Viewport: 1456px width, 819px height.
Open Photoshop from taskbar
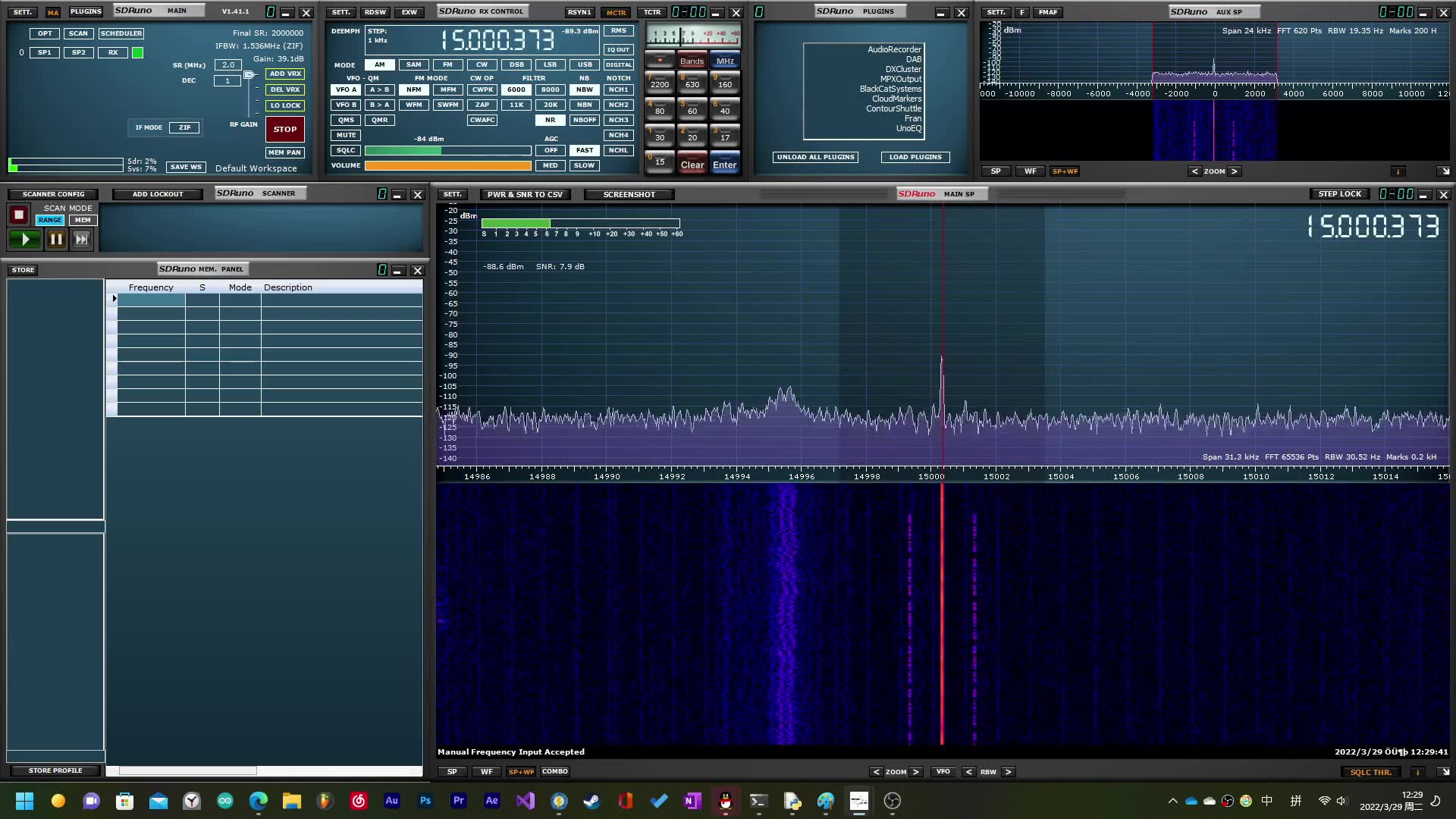click(x=425, y=801)
